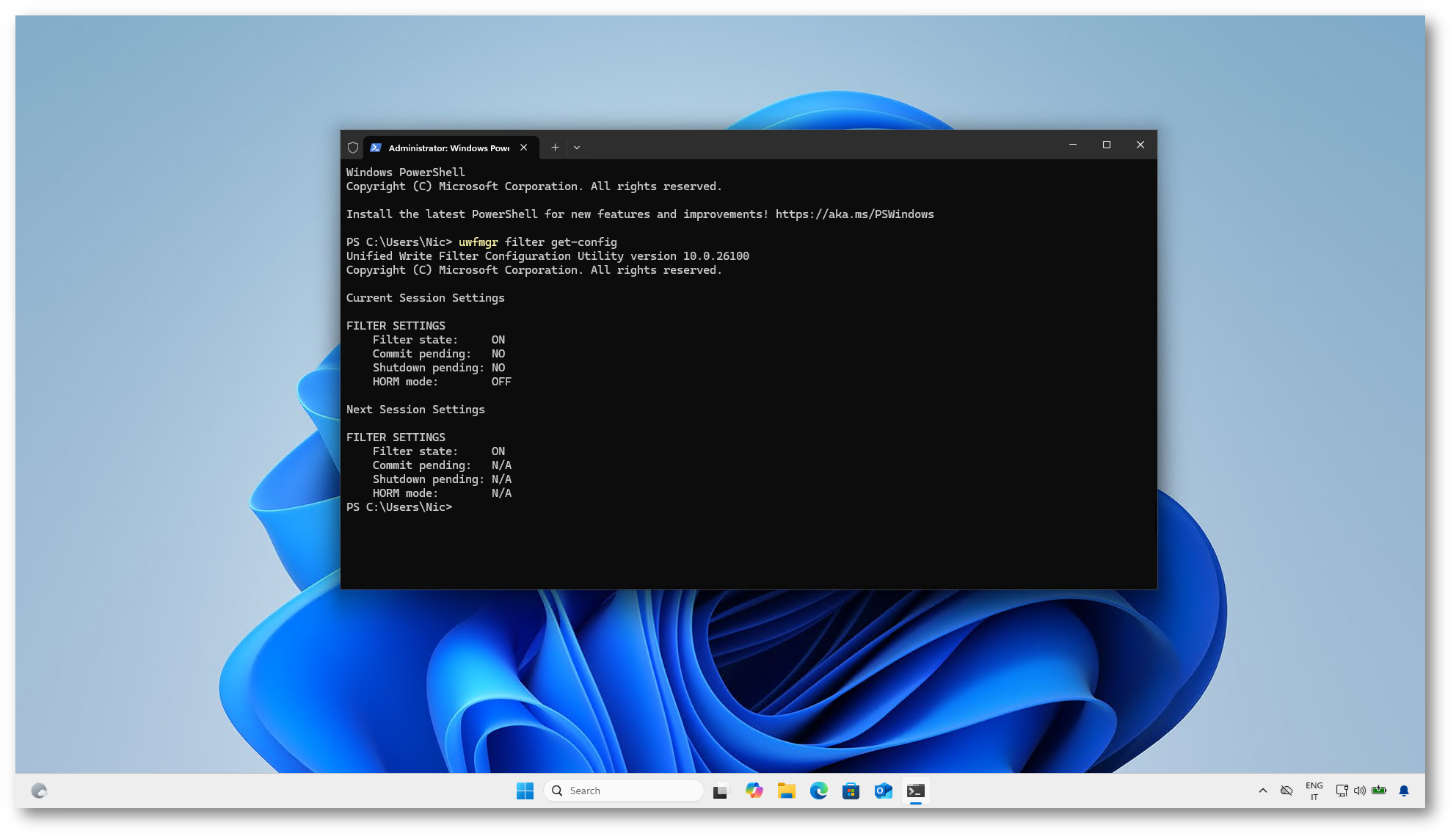The width and height of the screenshot is (1456, 839).
Task: Click the 'OFF' value of HORM mode
Action: coord(501,382)
